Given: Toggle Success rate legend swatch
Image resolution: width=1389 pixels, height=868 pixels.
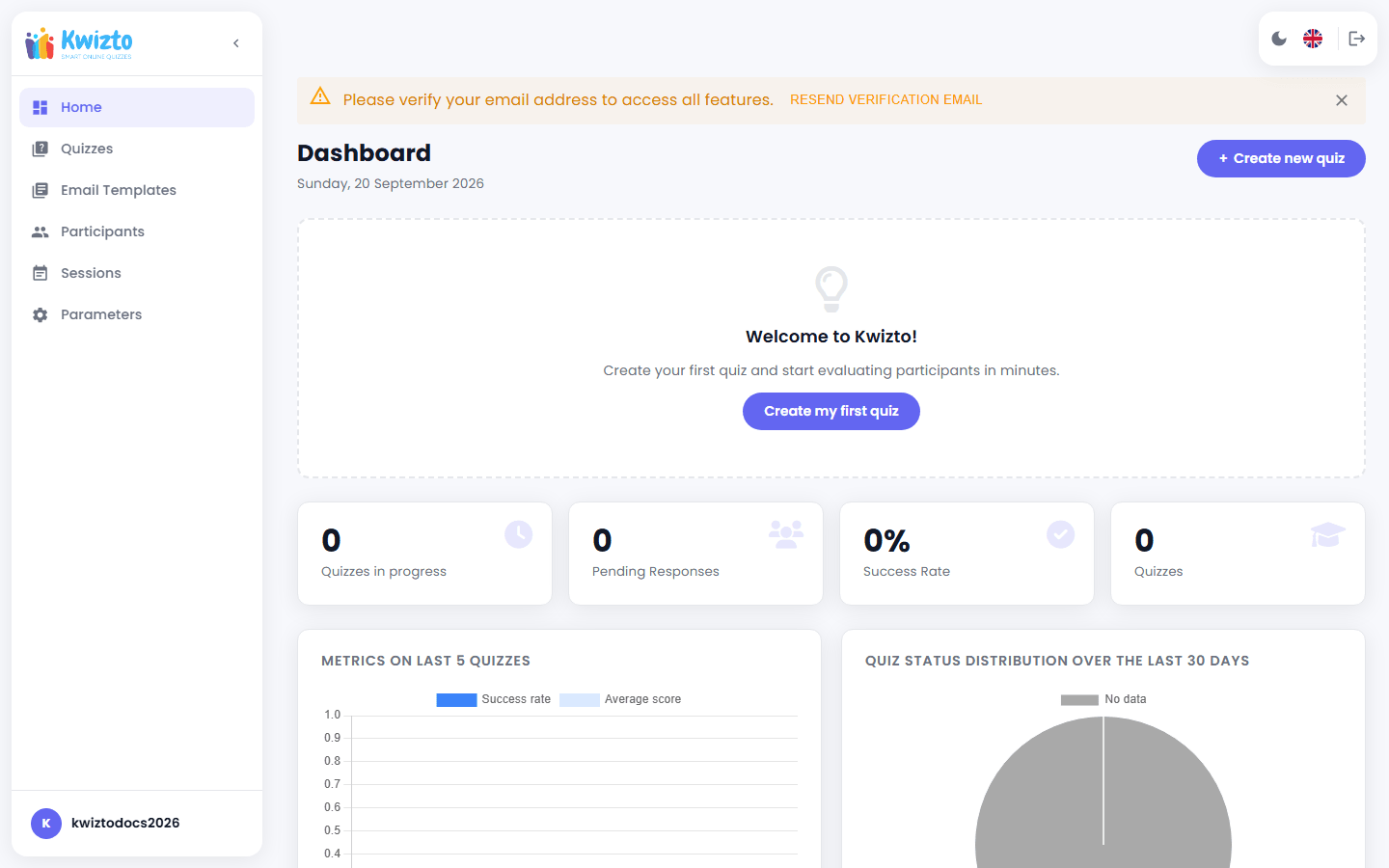Looking at the screenshot, I should [456, 700].
